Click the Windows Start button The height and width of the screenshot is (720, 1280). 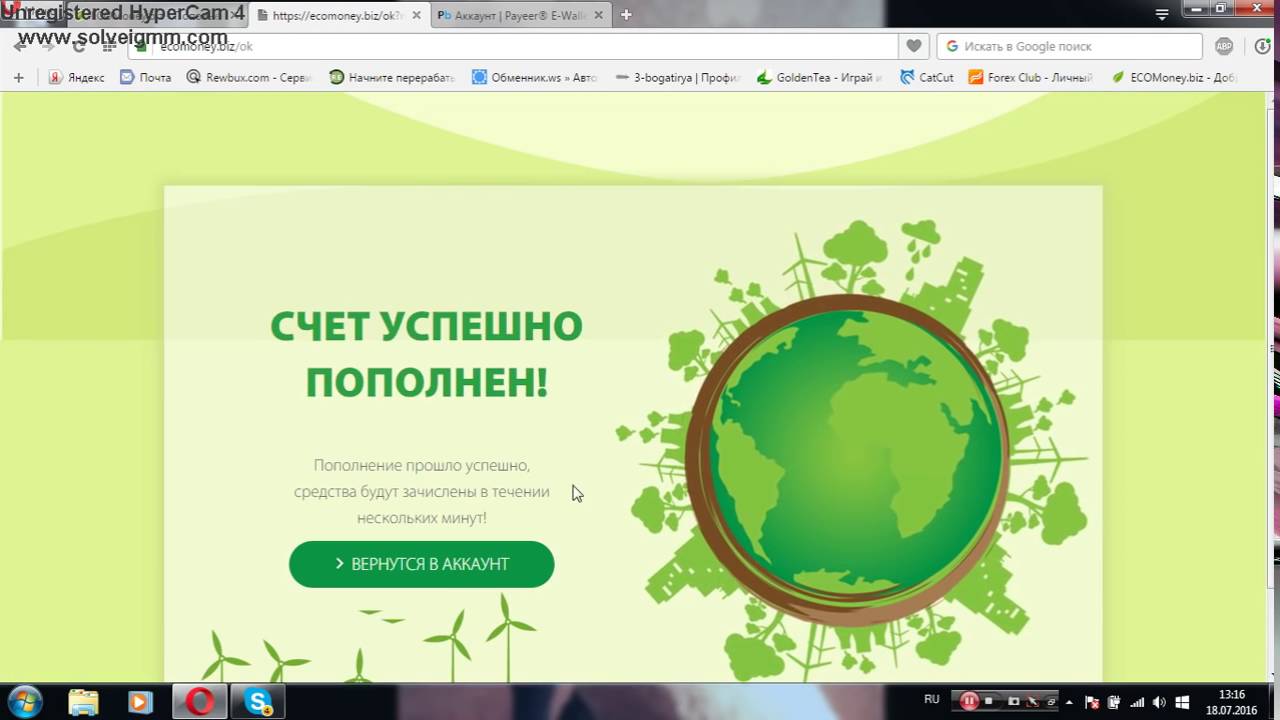point(24,701)
